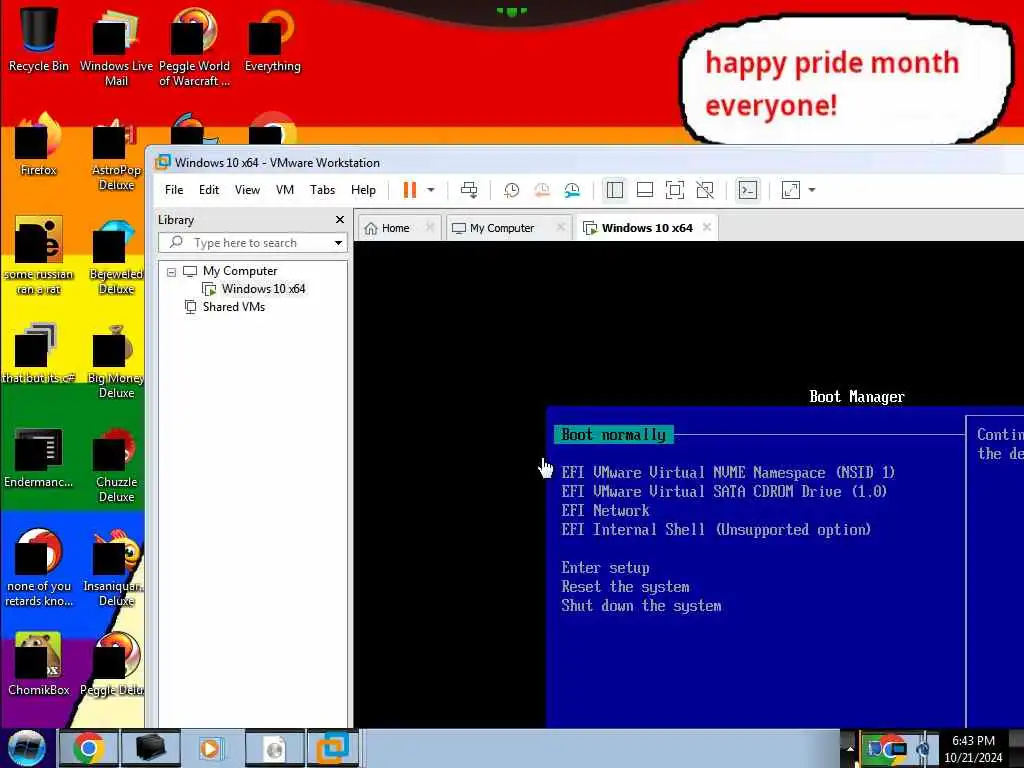1024x768 pixels.
Task: Open the Insaniquarium Deluxe desktop icon
Action: pos(114,568)
